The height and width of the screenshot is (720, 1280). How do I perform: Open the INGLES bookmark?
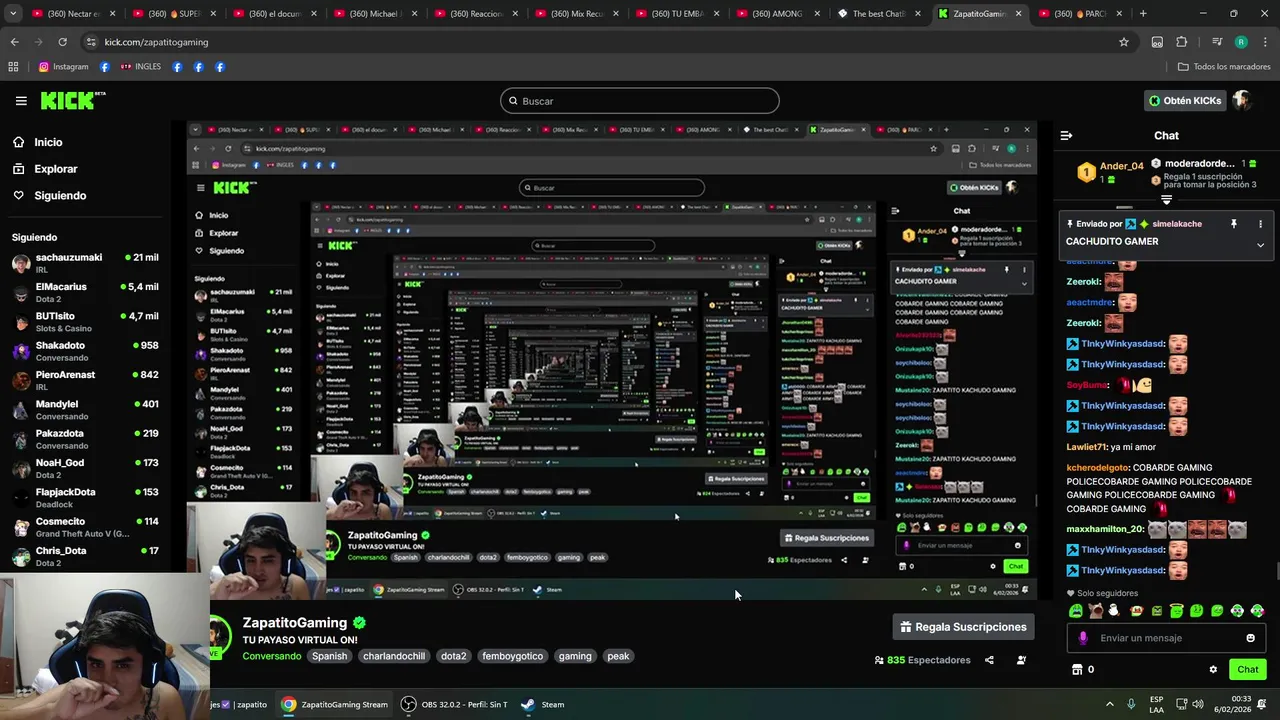tap(140, 67)
